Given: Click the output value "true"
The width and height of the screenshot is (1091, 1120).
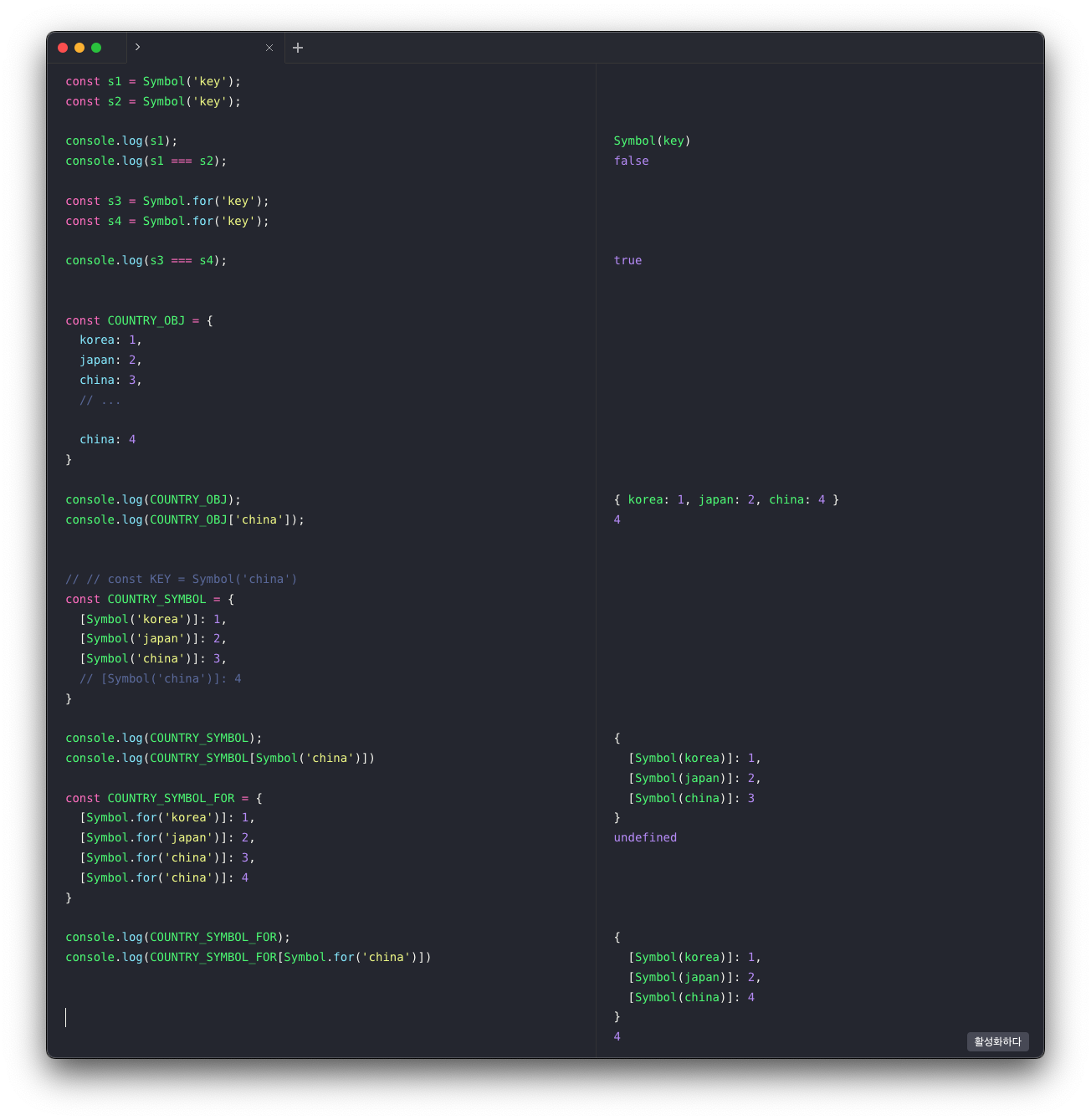Looking at the screenshot, I should click(x=627, y=260).
